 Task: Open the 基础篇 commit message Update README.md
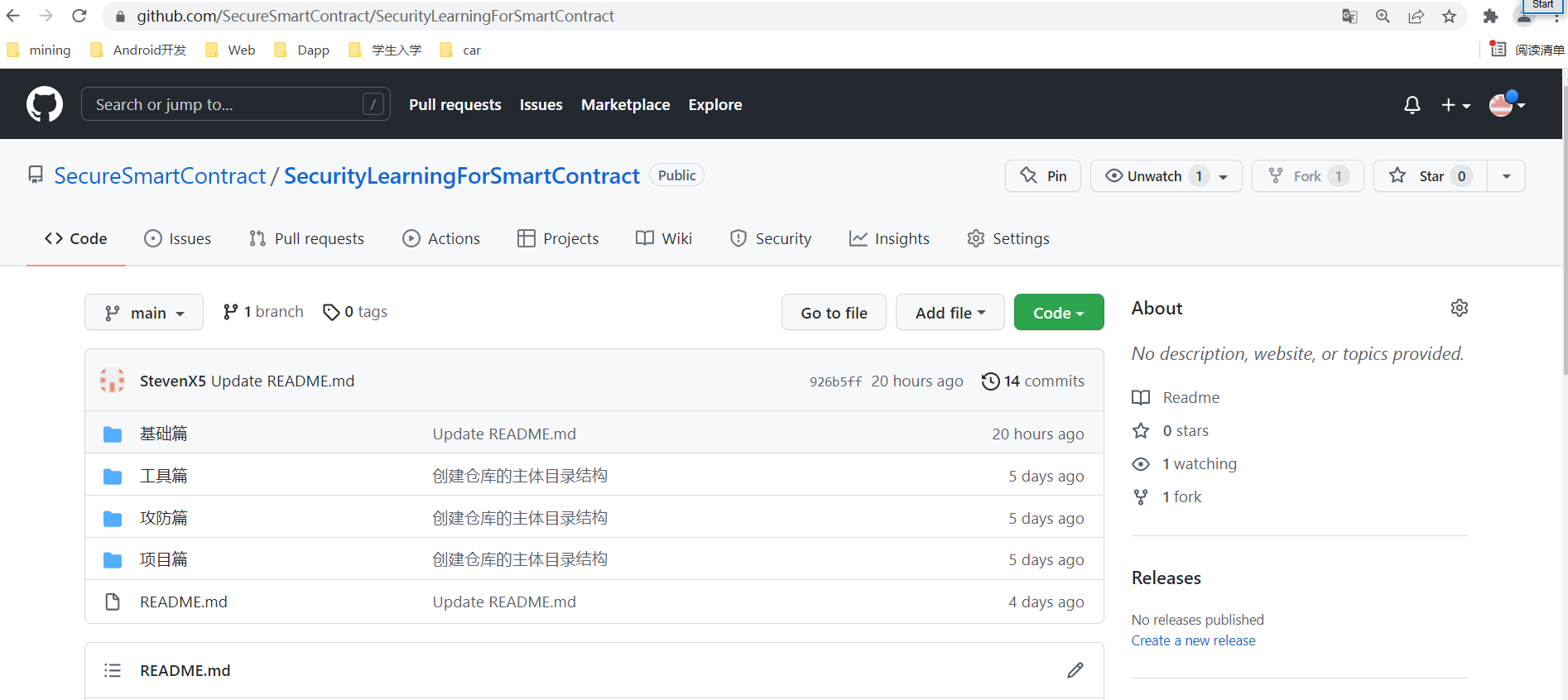click(504, 434)
